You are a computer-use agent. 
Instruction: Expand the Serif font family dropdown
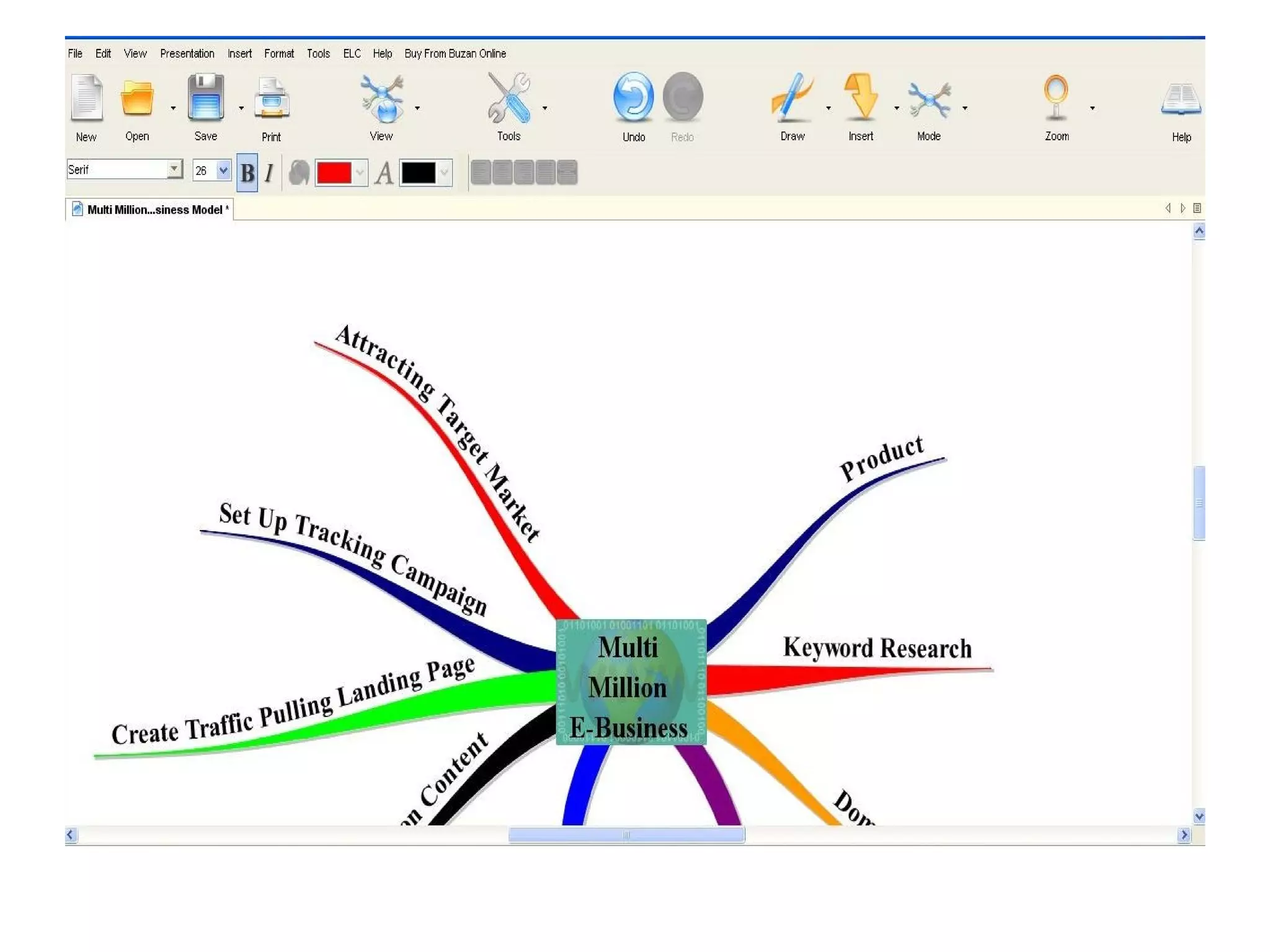point(174,169)
